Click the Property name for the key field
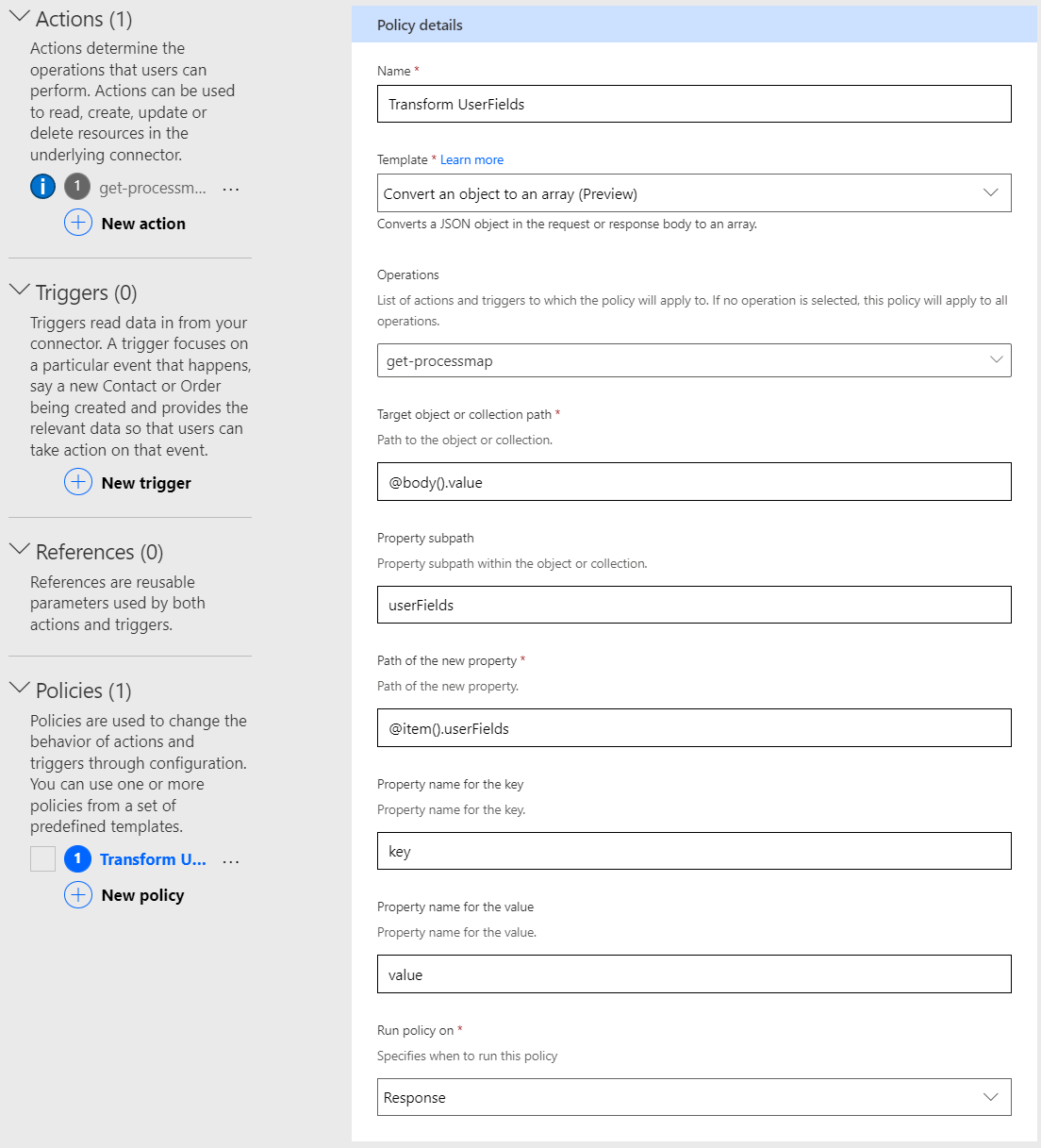 click(694, 851)
